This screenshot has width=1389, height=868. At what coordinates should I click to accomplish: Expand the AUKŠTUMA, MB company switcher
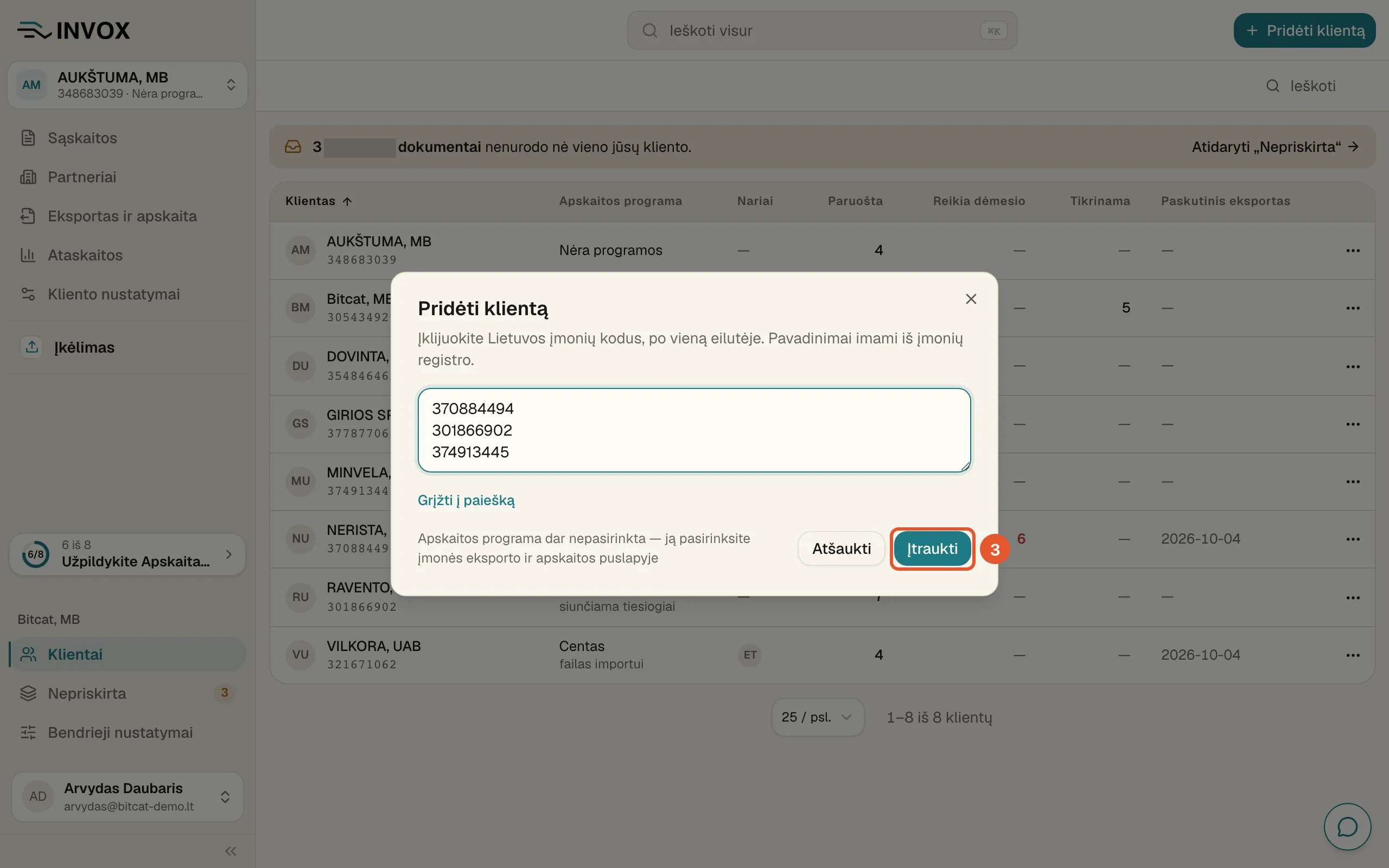tap(128, 85)
